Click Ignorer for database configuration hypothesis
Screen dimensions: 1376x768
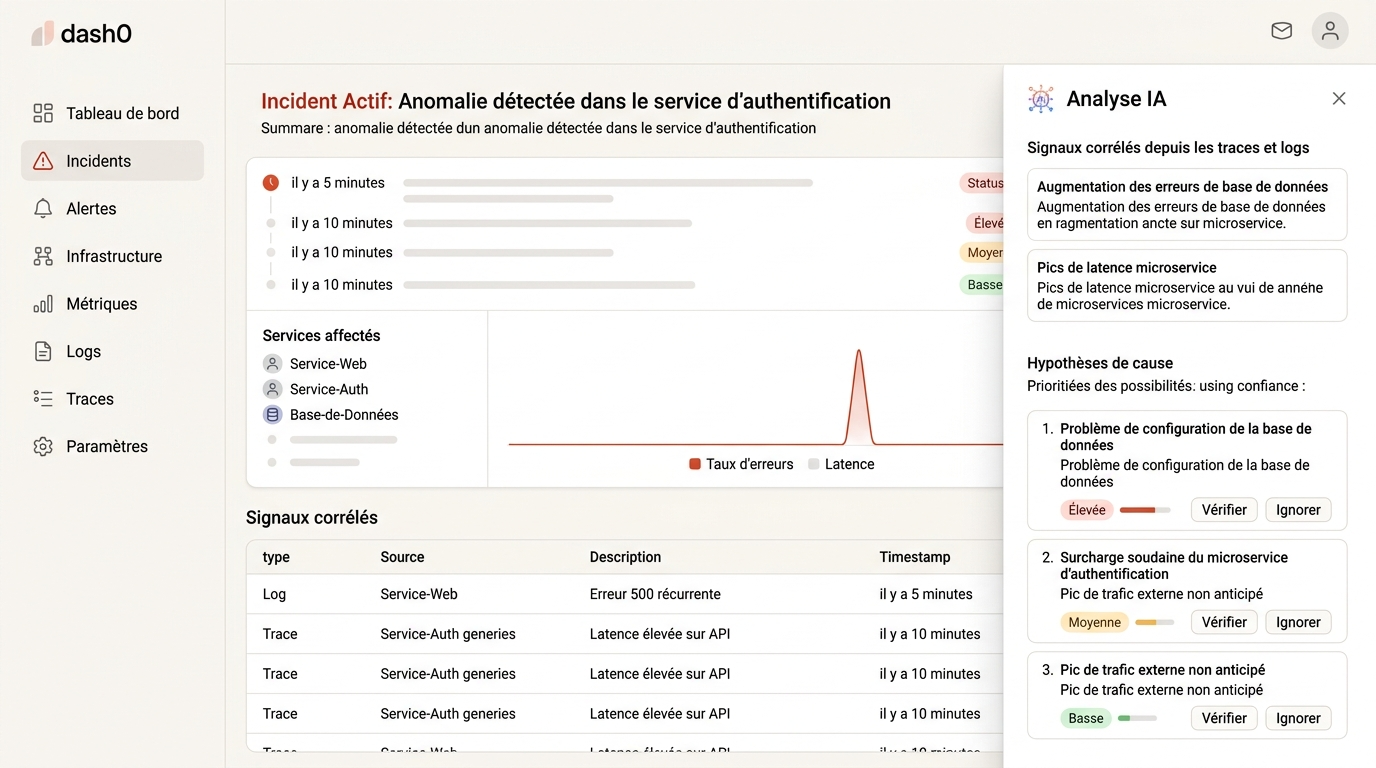[1298, 510]
